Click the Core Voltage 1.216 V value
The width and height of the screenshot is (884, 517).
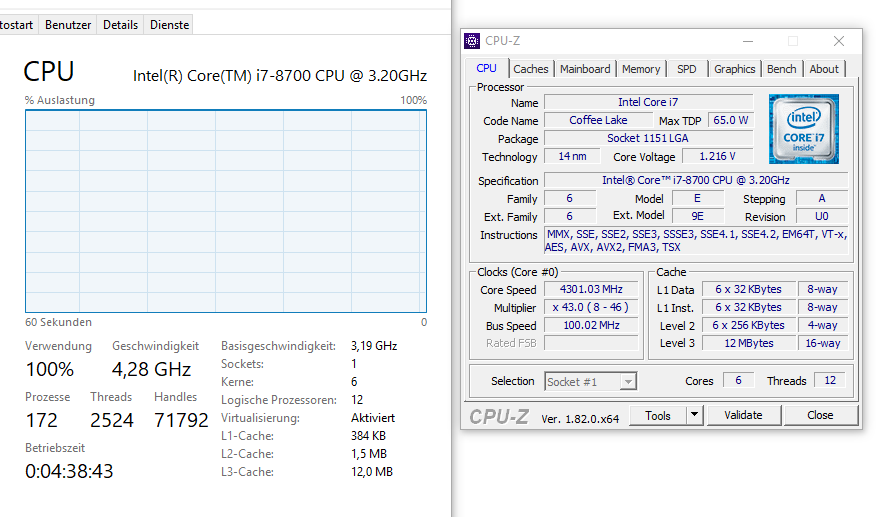(718, 156)
